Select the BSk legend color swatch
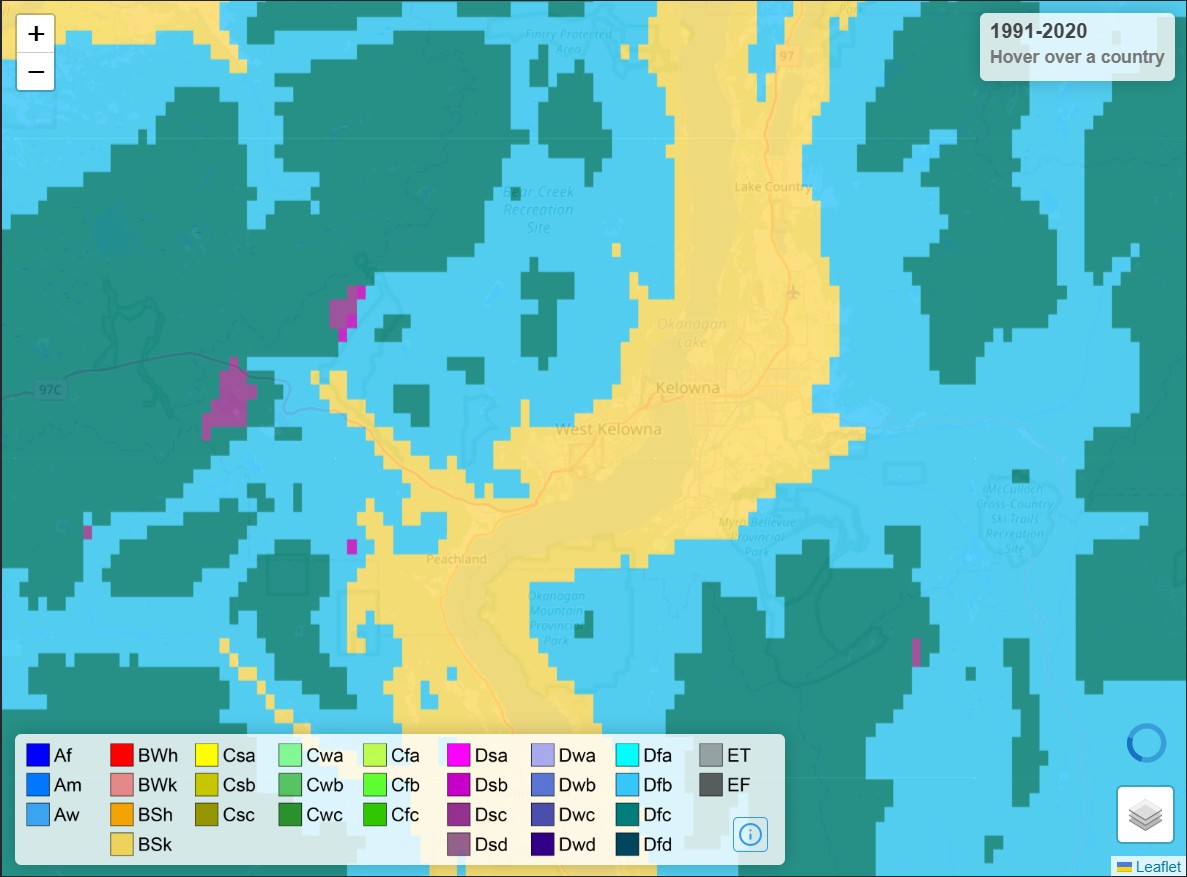 click(x=122, y=845)
